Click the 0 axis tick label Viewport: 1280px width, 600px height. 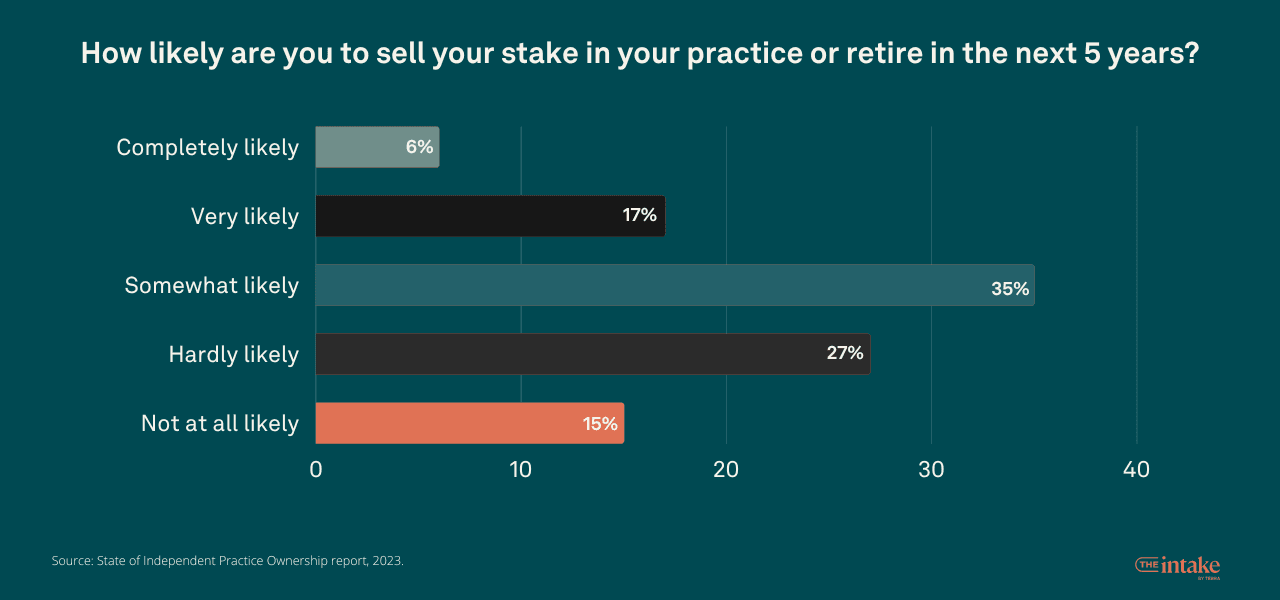pyautogui.click(x=316, y=469)
